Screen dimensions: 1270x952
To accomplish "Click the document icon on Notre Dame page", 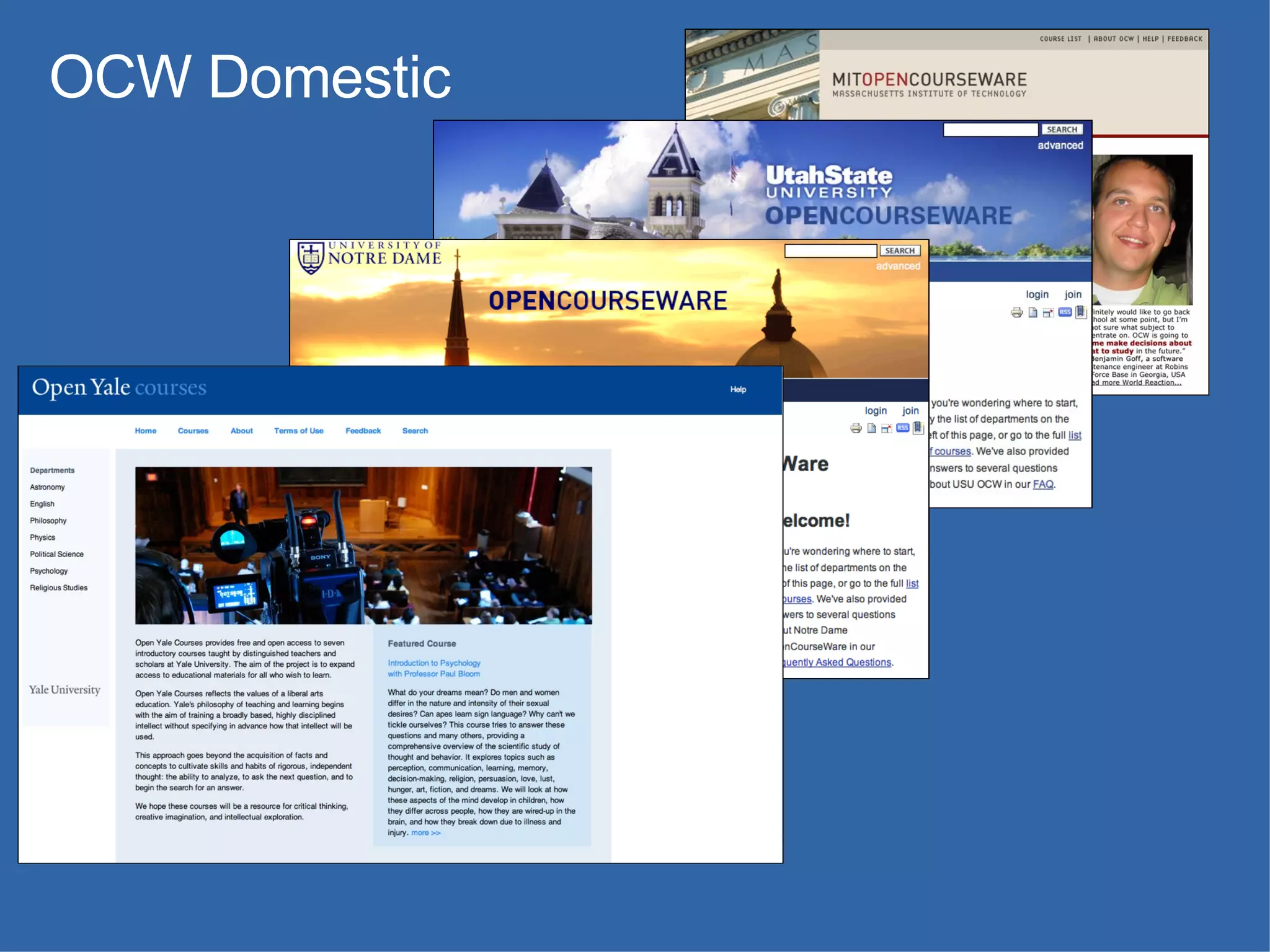I will click(x=871, y=428).
